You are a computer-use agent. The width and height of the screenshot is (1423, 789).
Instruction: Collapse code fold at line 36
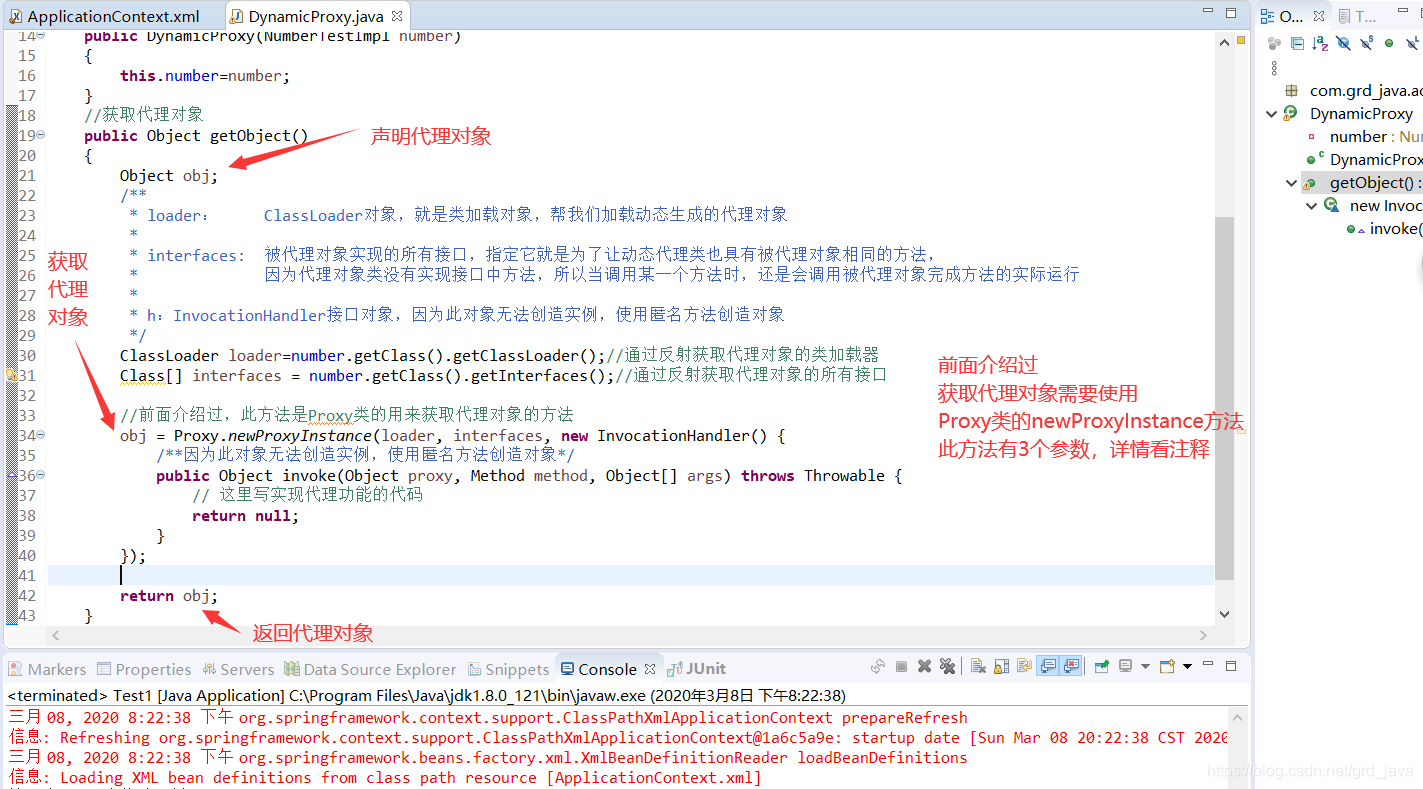[41, 475]
